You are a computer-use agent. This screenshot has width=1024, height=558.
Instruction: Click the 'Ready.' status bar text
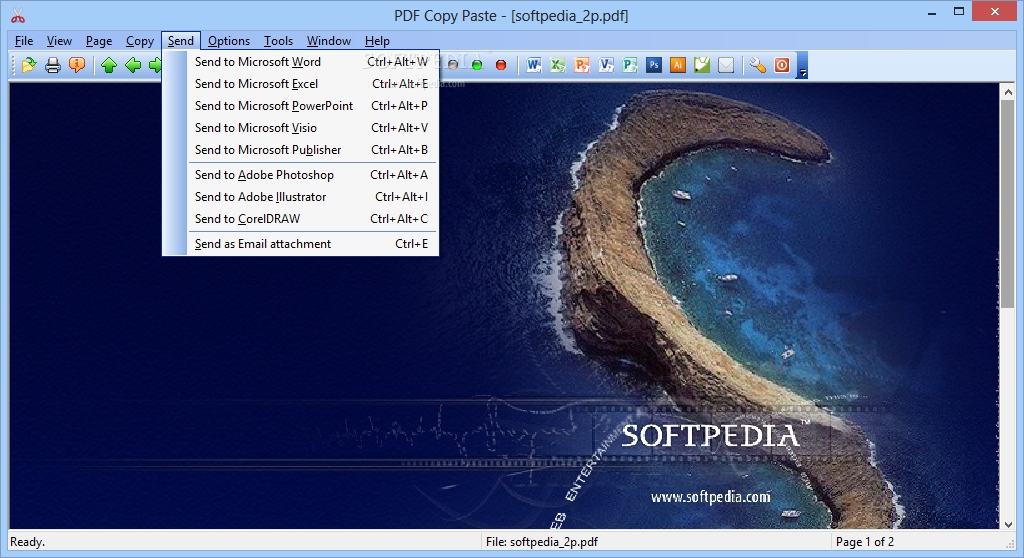pyautogui.click(x=27, y=542)
